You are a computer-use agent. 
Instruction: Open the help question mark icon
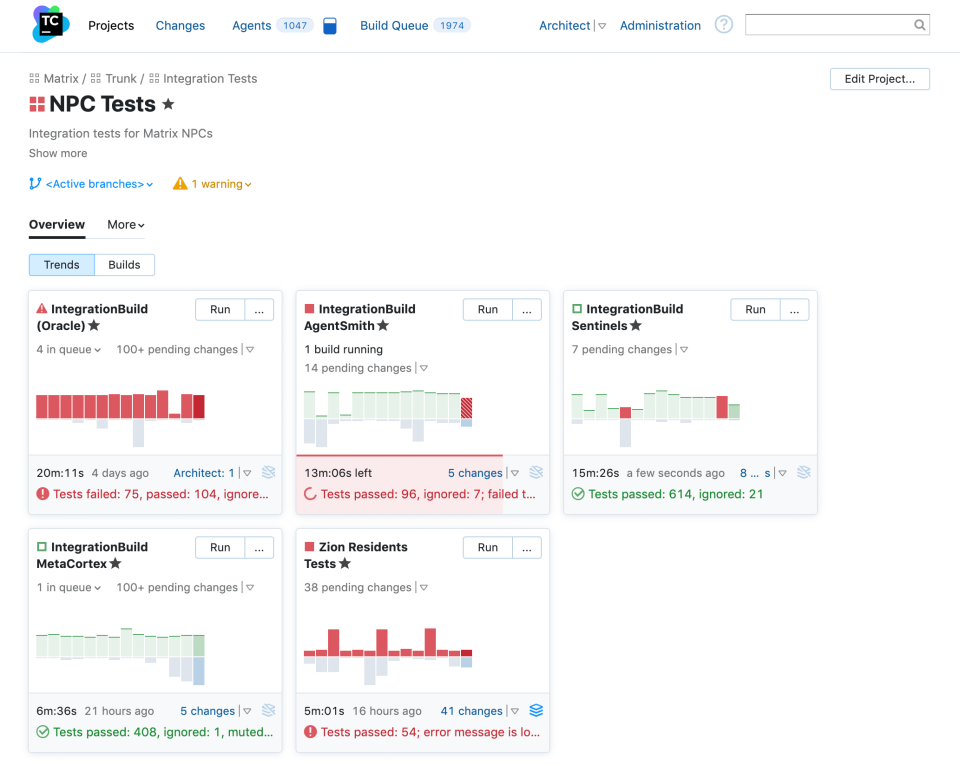724,25
